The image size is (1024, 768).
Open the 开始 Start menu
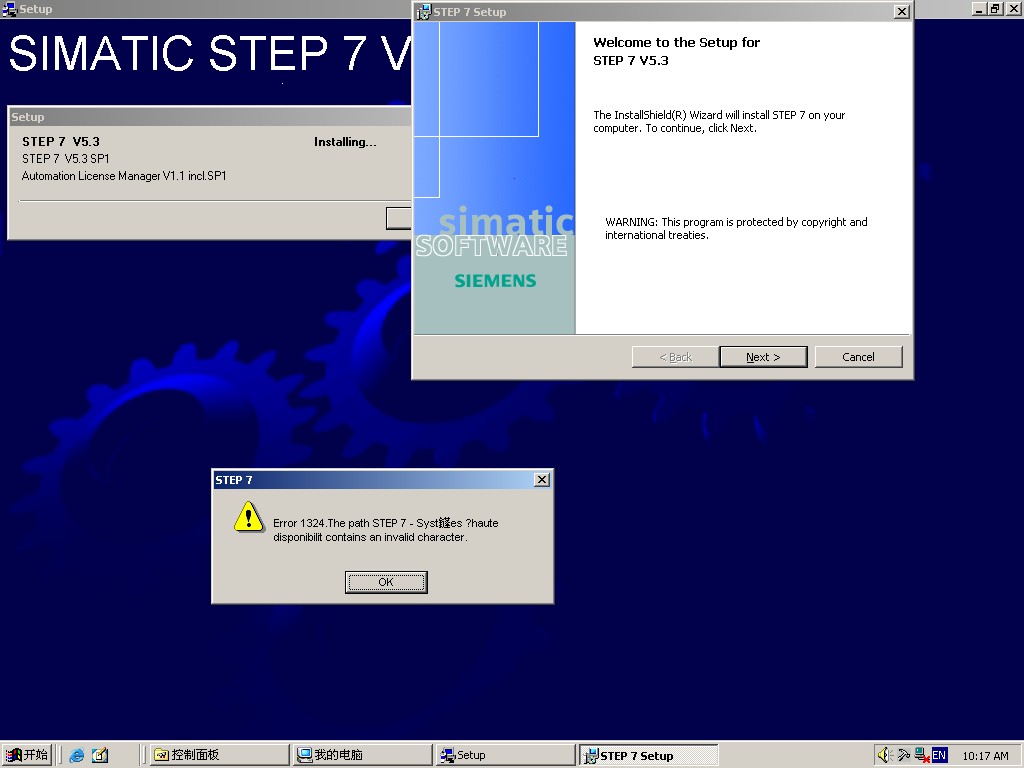pyautogui.click(x=27, y=755)
